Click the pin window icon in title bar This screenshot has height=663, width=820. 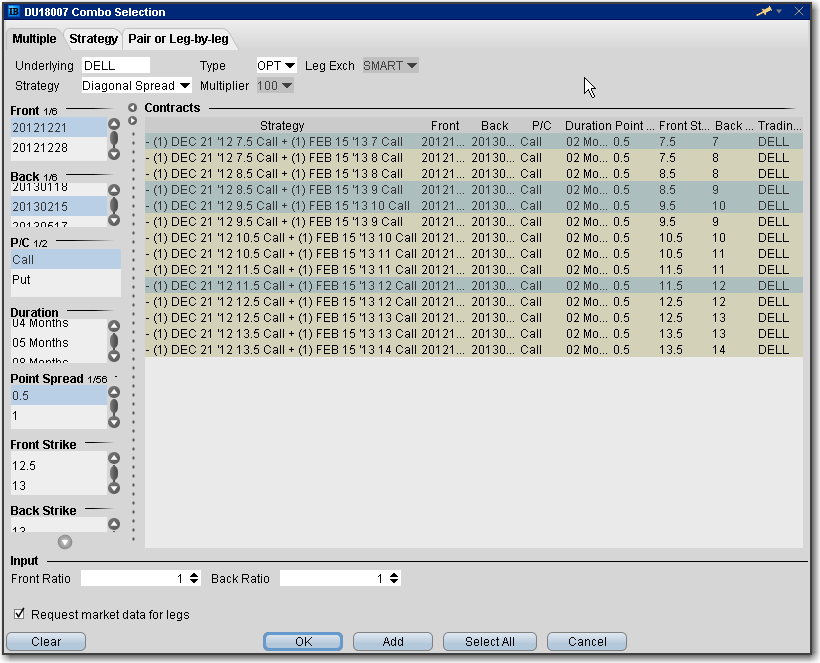pos(763,11)
